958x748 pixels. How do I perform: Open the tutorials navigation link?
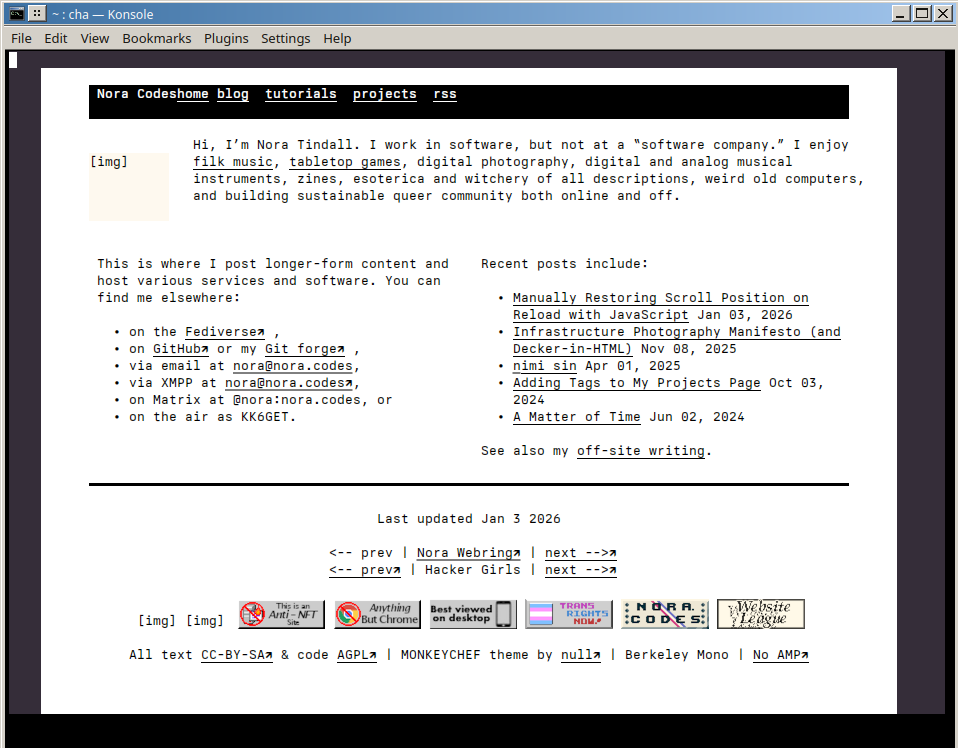[x=301, y=94]
